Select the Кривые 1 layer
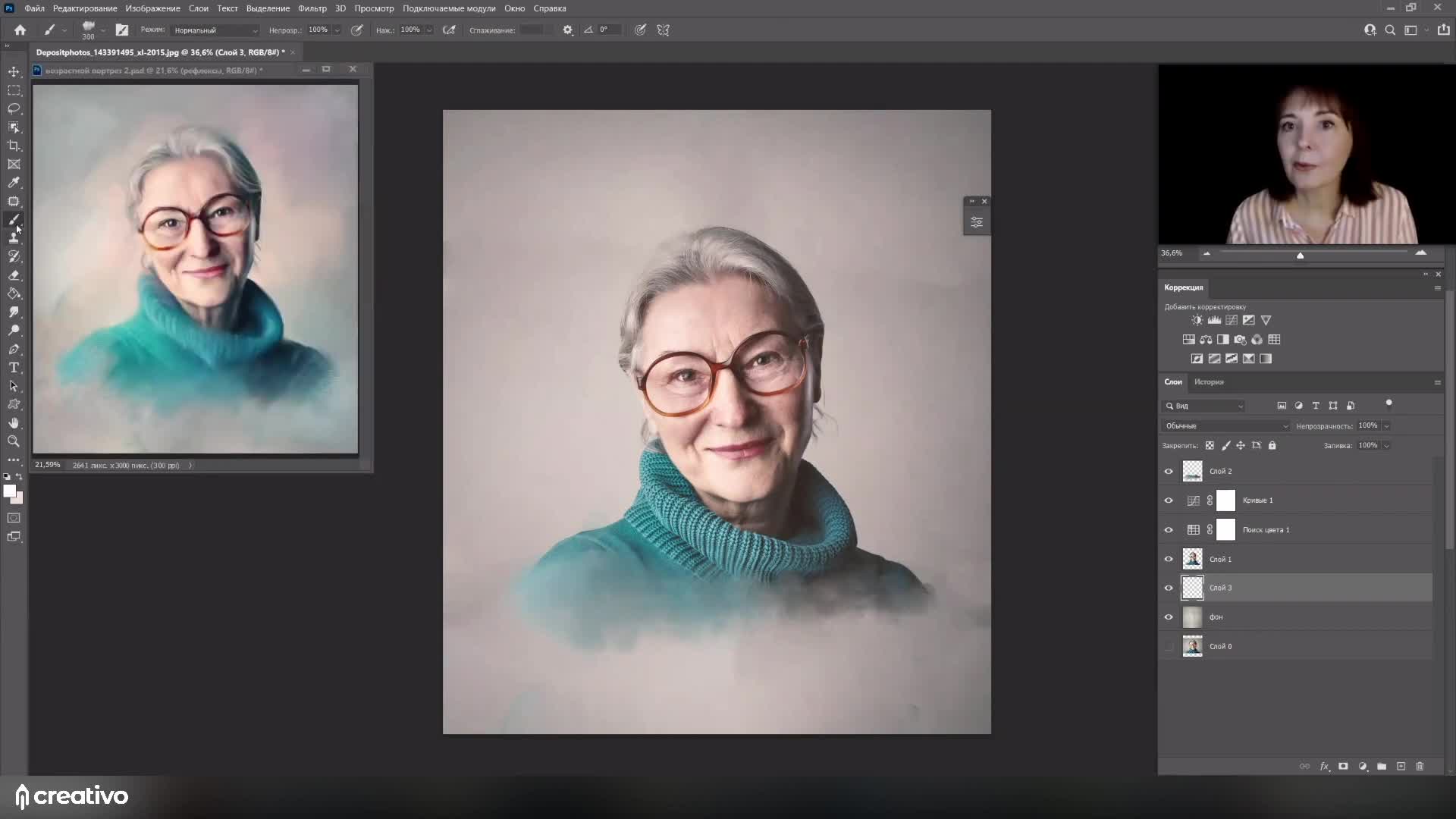The height and width of the screenshot is (819, 1456). 1259,500
